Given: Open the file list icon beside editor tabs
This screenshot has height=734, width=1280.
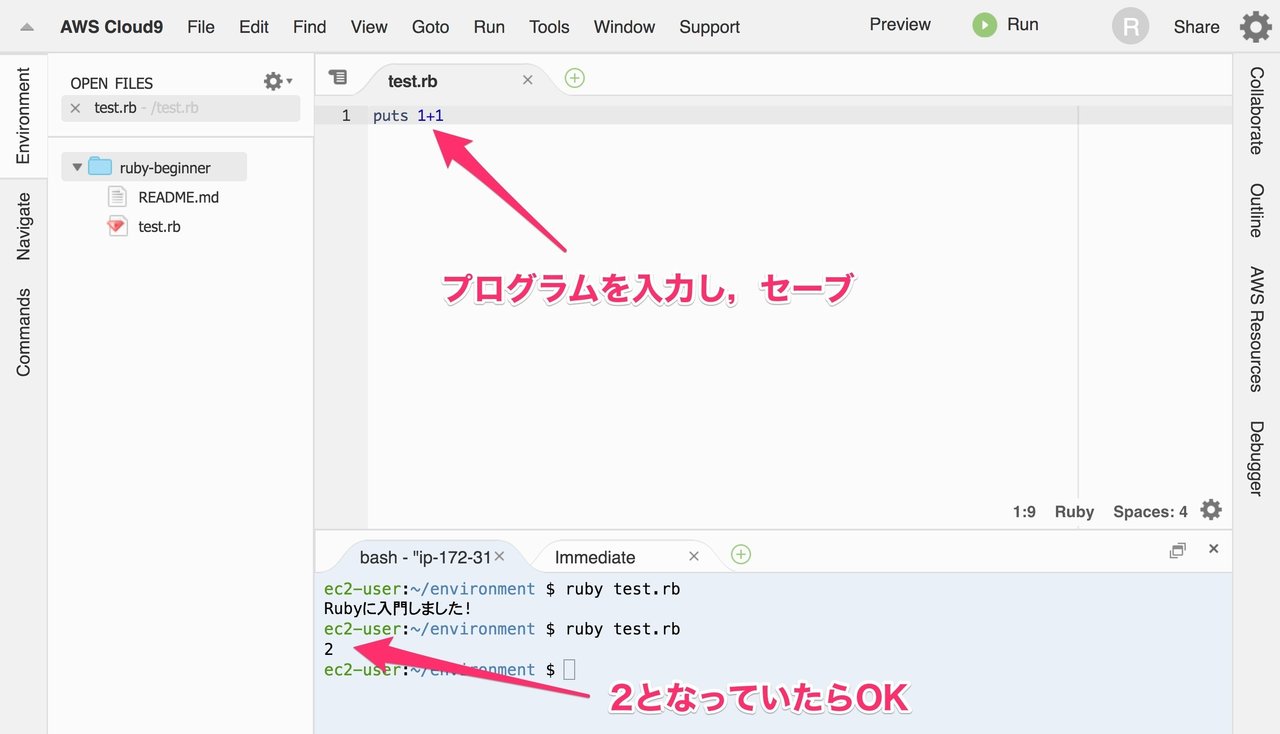Looking at the screenshot, I should [338, 77].
